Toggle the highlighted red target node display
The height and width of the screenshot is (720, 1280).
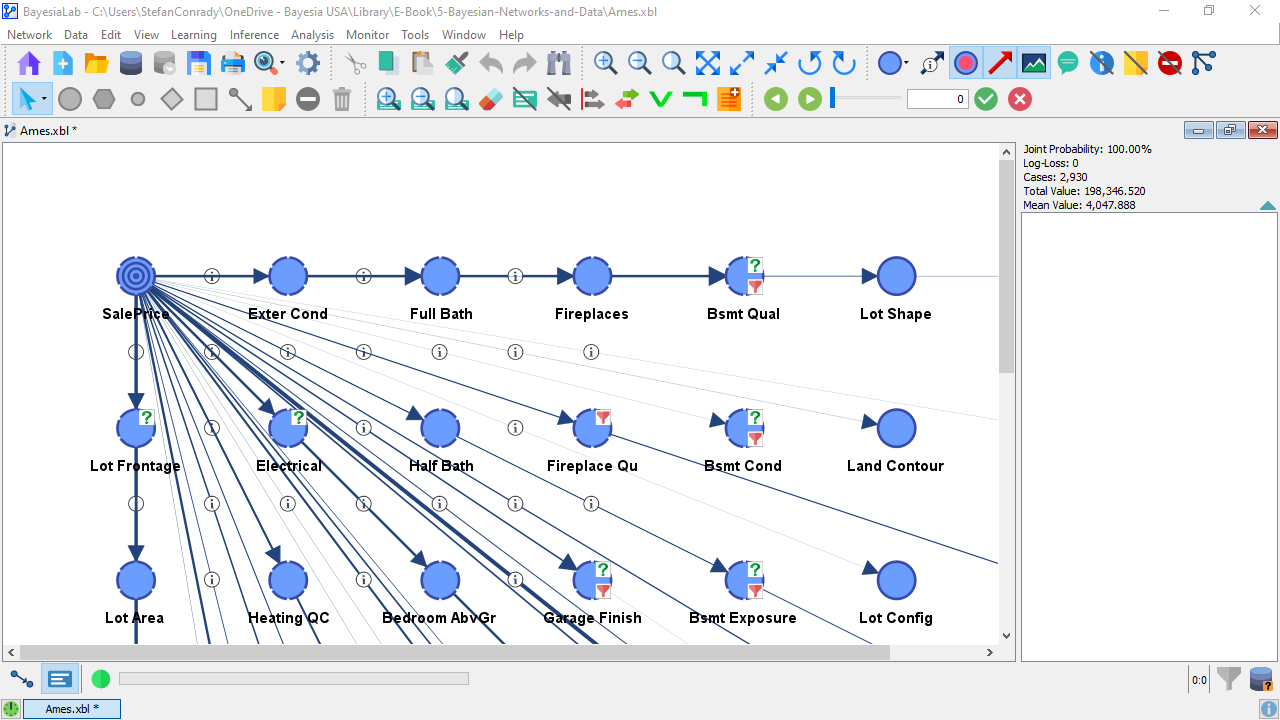coord(966,63)
